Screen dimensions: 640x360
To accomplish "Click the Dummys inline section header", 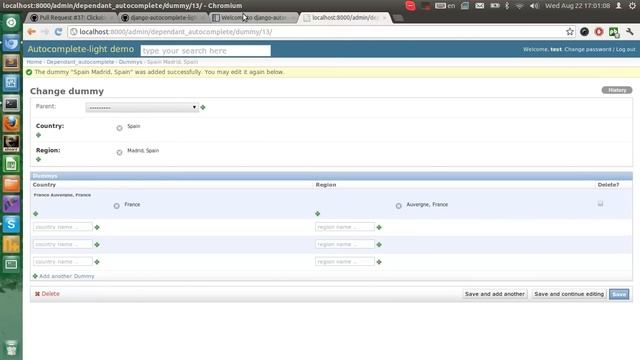I will point(331,176).
